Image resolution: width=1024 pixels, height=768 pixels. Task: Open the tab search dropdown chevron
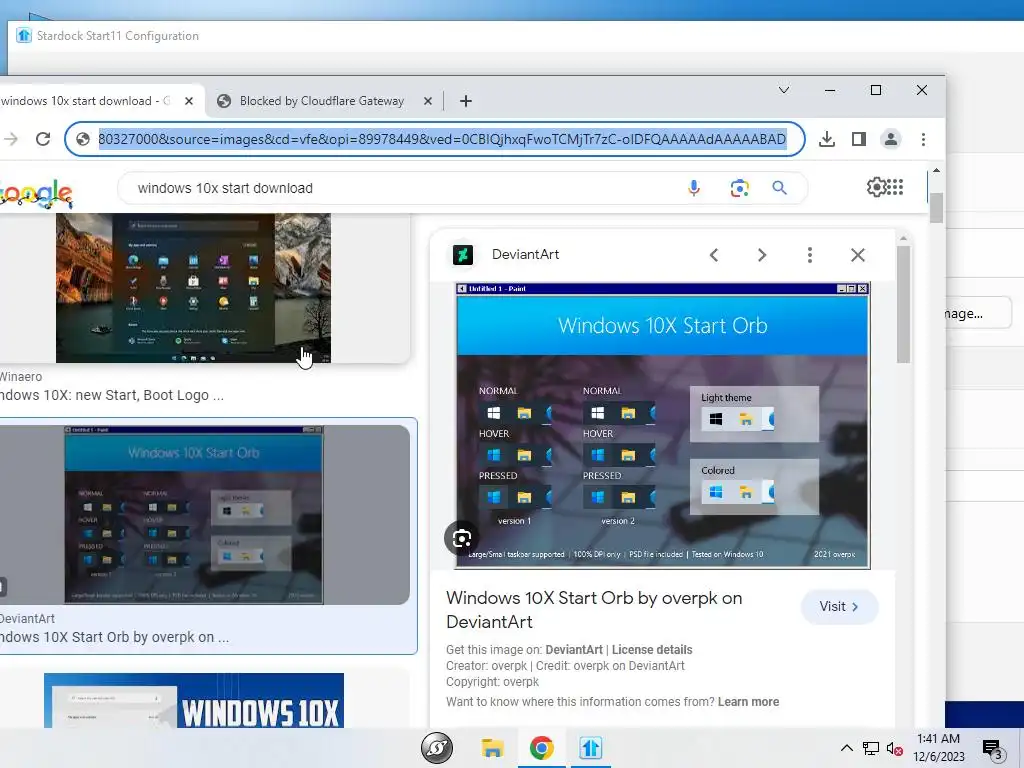(x=784, y=90)
